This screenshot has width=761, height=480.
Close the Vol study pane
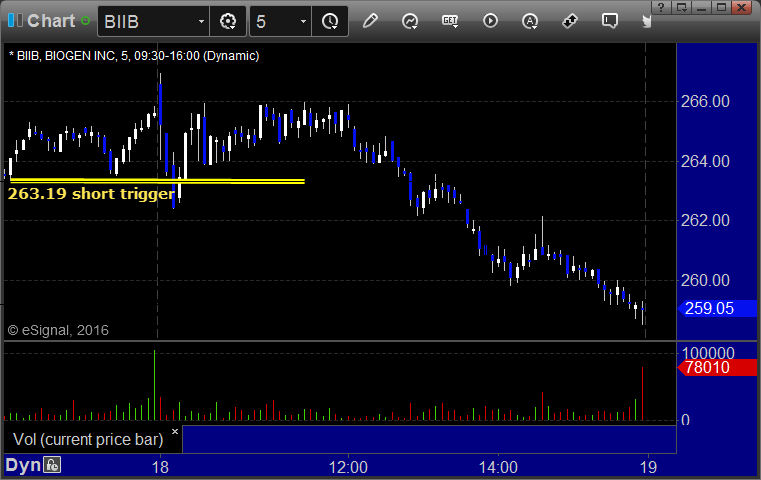point(175,431)
